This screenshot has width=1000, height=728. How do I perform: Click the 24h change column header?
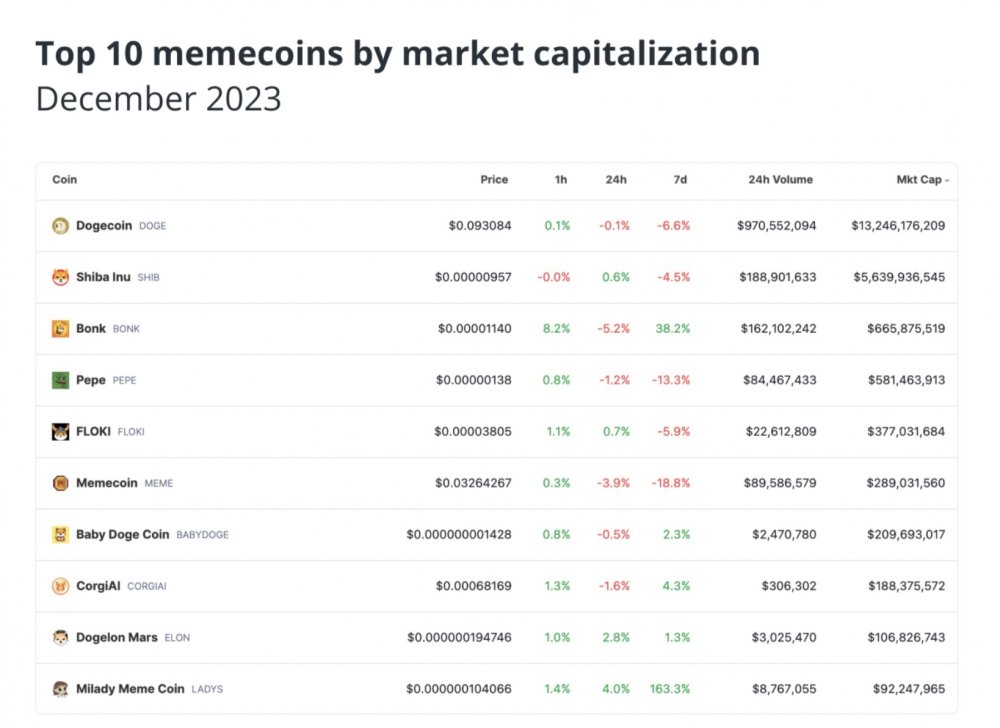click(x=616, y=180)
